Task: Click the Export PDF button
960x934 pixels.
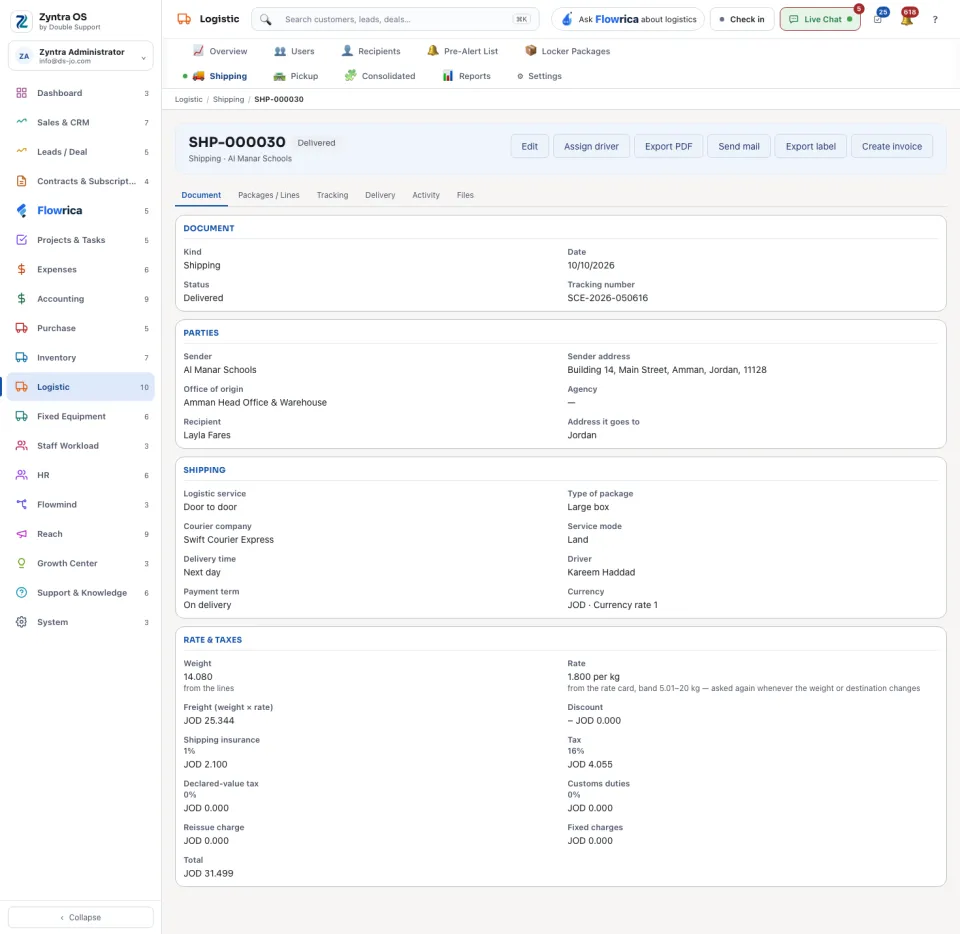Action: 668,146
